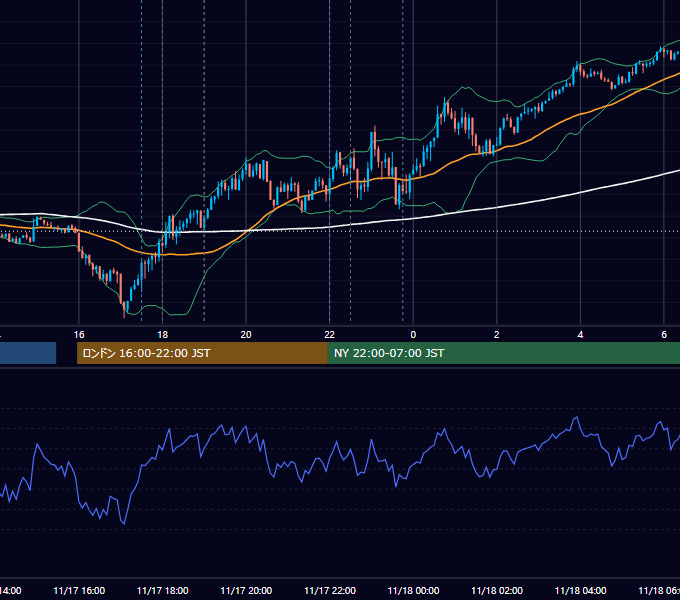Click the NY 22:00-07:00 JST session bar
The image size is (680, 600).
[503, 353]
